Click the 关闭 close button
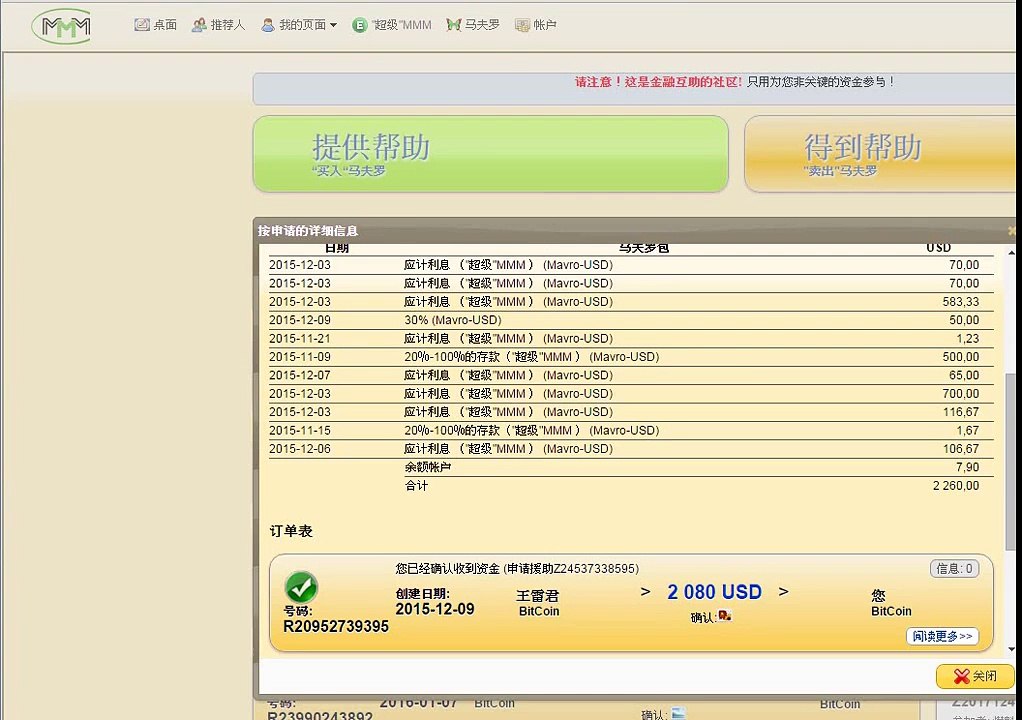Image resolution: width=1022 pixels, height=720 pixels. coord(975,676)
